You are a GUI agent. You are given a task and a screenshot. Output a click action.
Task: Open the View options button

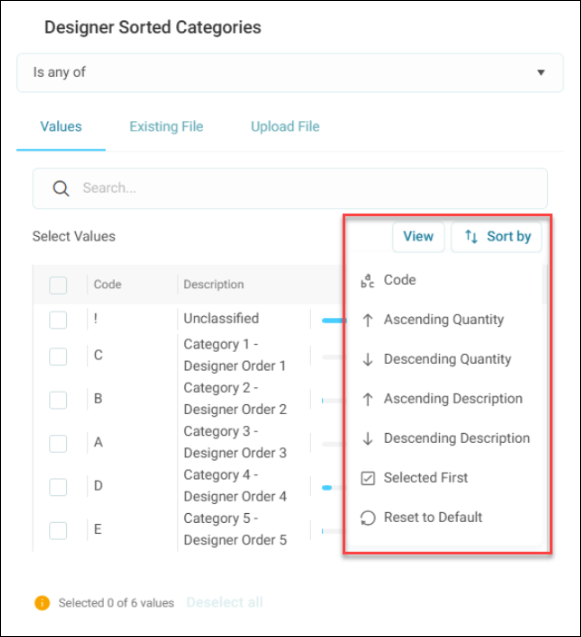click(418, 236)
